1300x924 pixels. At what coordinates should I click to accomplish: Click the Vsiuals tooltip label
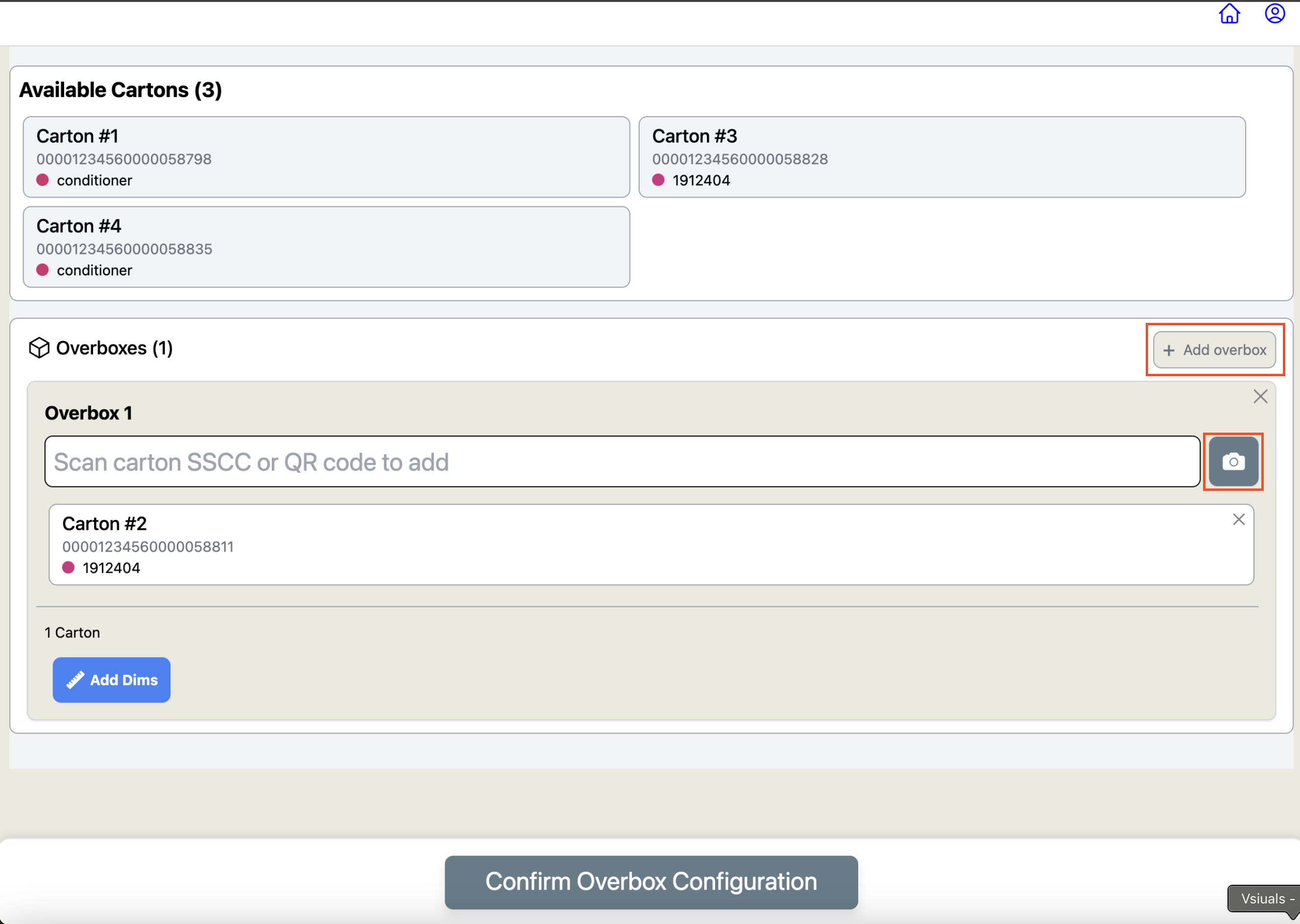[x=1263, y=899]
